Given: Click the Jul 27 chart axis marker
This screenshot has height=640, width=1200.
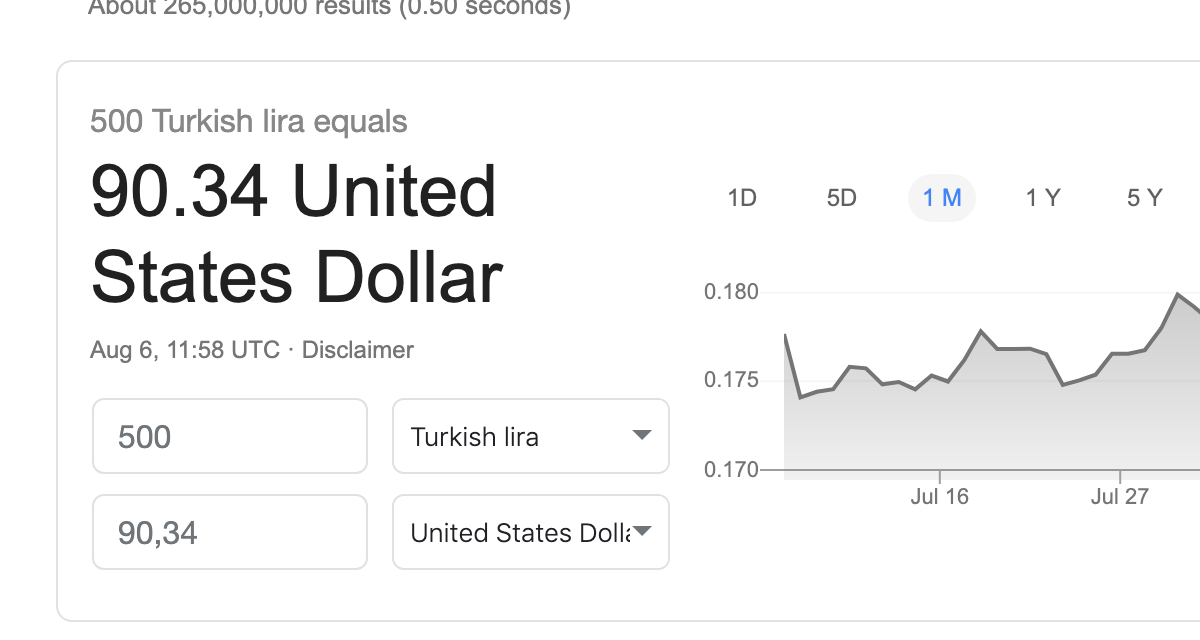Looking at the screenshot, I should coord(1119,496).
